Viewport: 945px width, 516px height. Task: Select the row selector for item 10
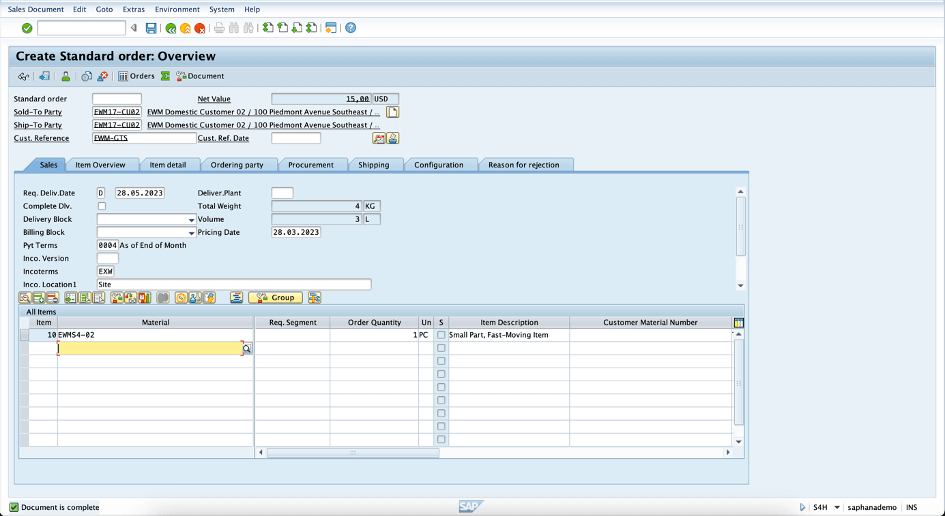(x=24, y=335)
